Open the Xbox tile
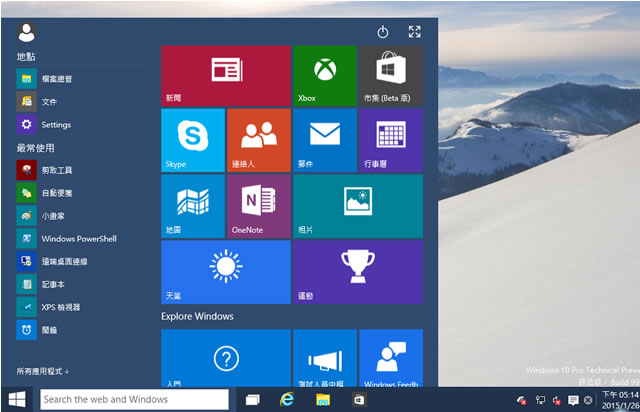This screenshot has width=640, height=412. 324,76
